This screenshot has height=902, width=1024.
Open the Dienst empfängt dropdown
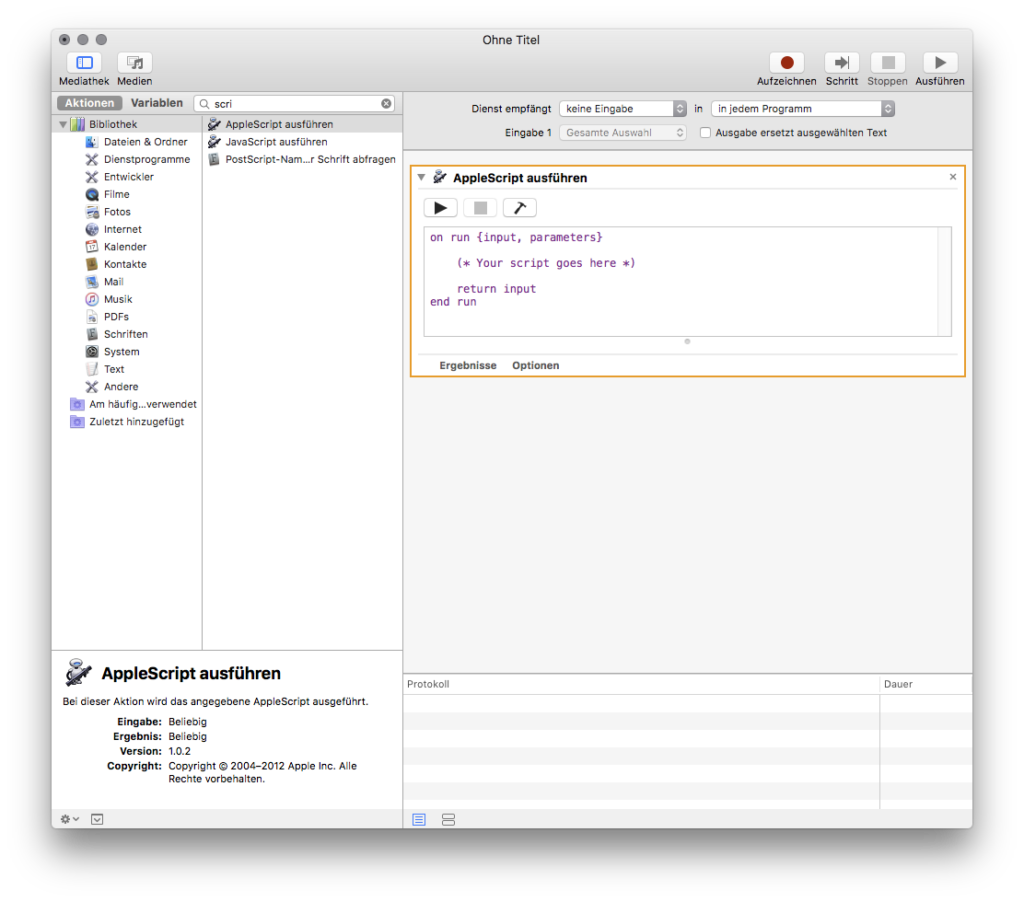[x=623, y=108]
